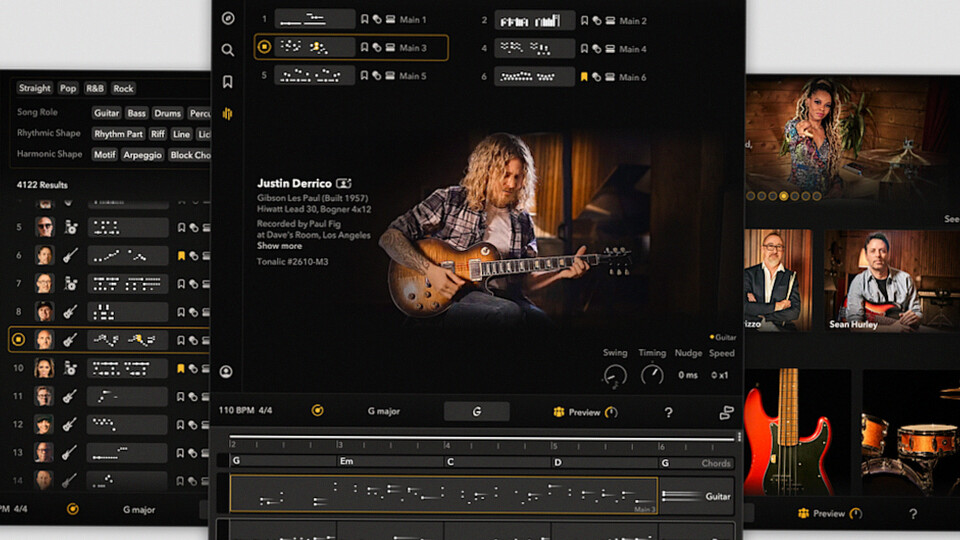Select the Main 6 pattern thumbnail
Viewport: 960px width, 540px height.
[534, 77]
